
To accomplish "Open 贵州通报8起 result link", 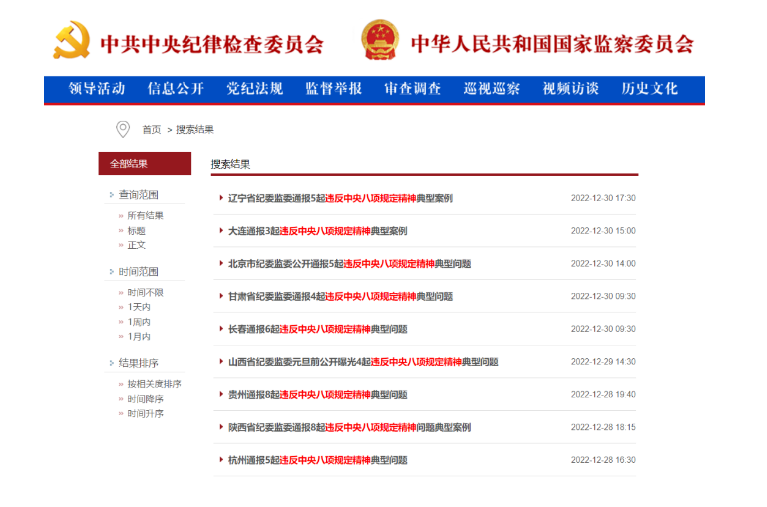I will coord(317,395).
